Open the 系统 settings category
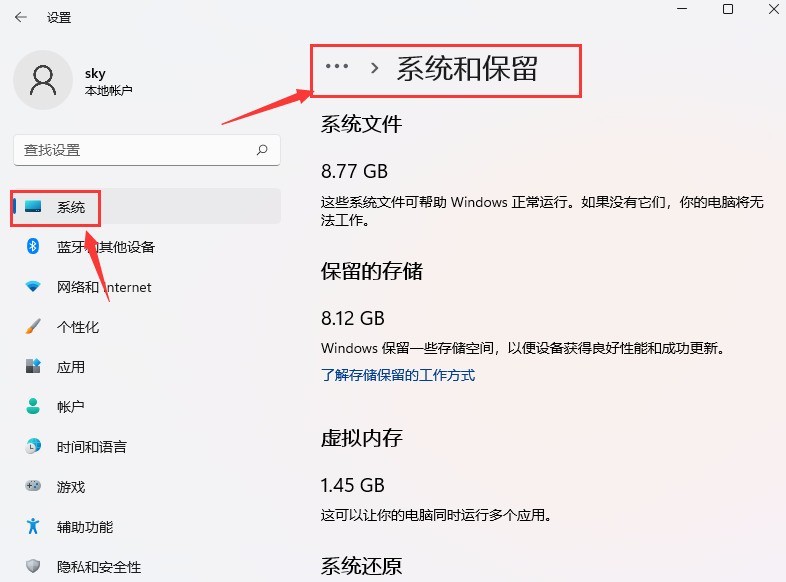 tap(146, 207)
